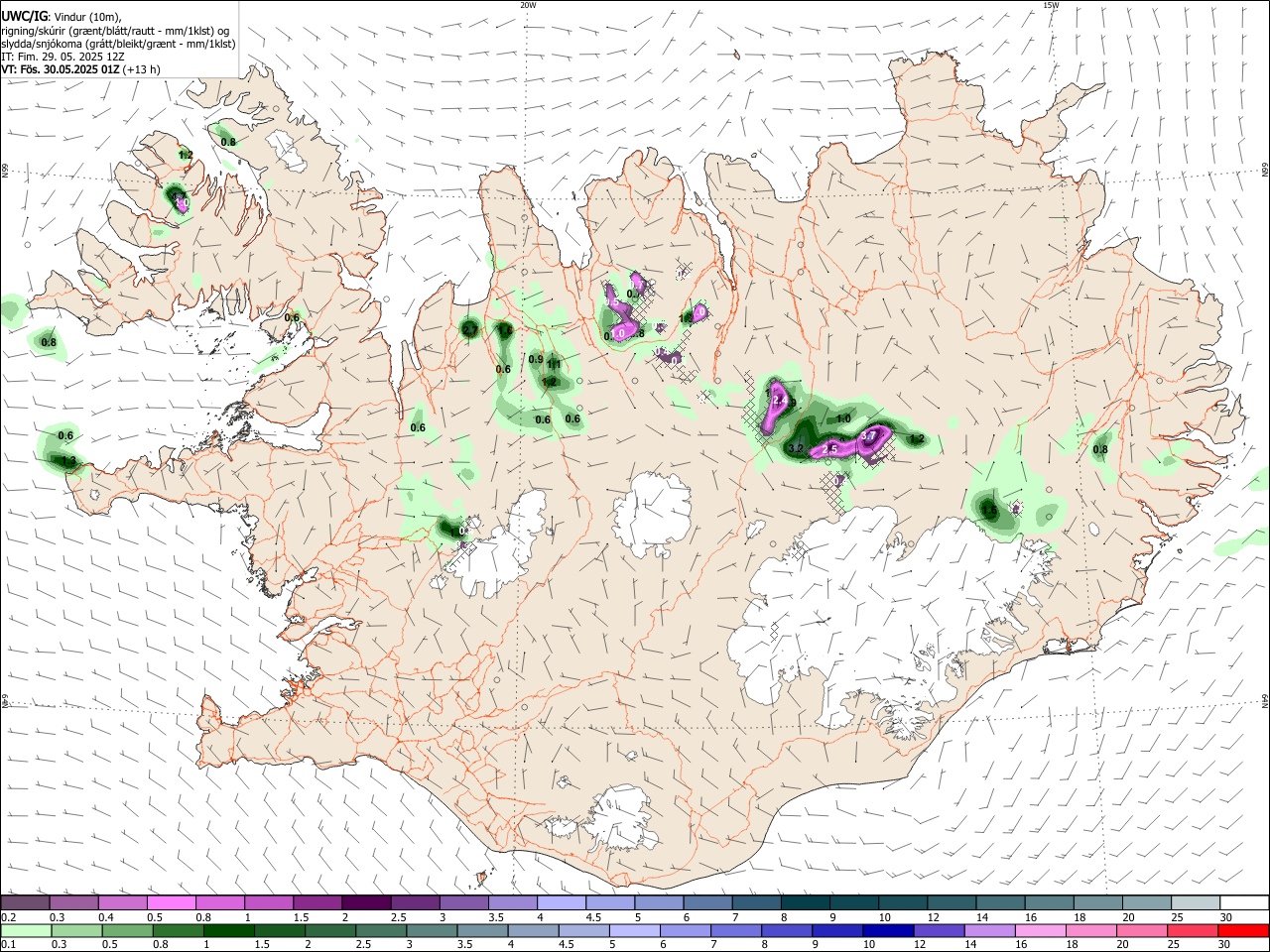The image size is (1270, 952).
Task: Click the 0.8 value near the east coast
Action: tap(1100, 449)
